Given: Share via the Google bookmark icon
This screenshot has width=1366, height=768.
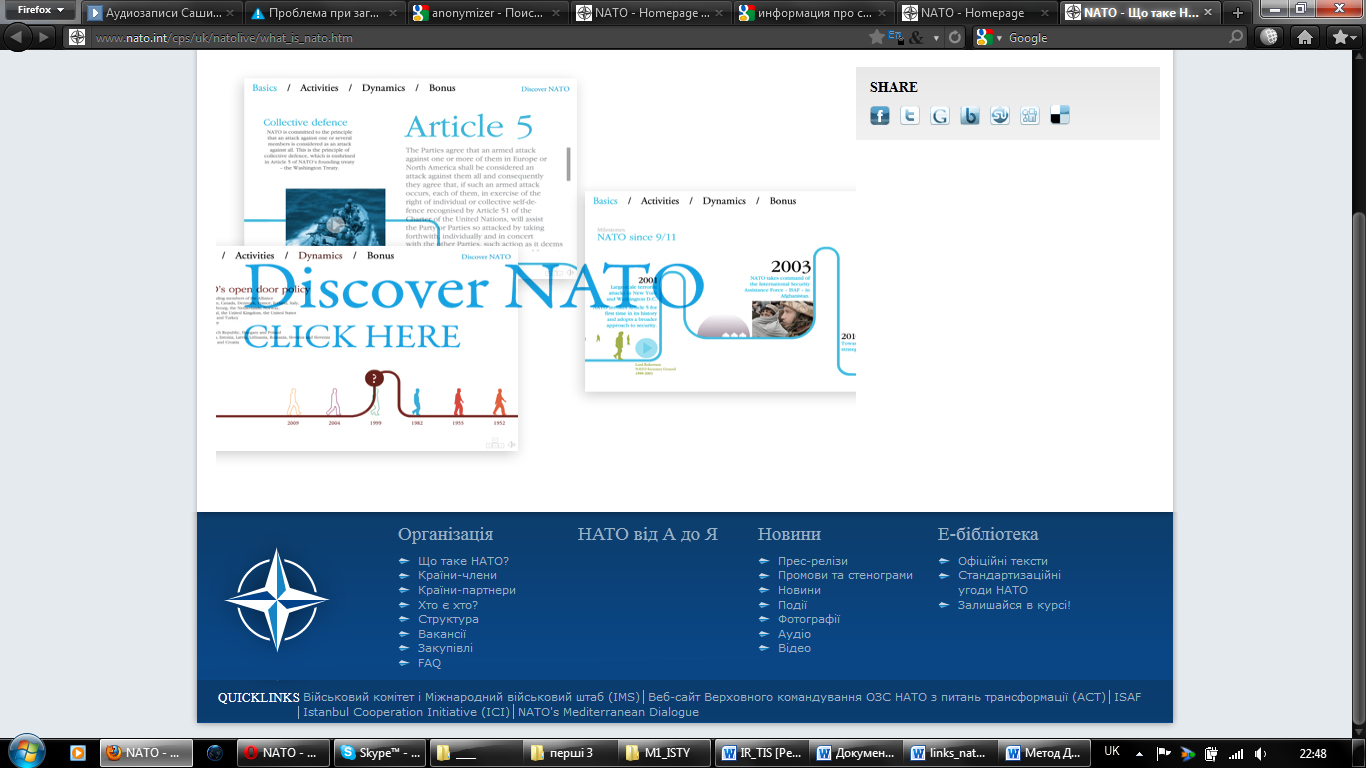Looking at the screenshot, I should (x=940, y=116).
